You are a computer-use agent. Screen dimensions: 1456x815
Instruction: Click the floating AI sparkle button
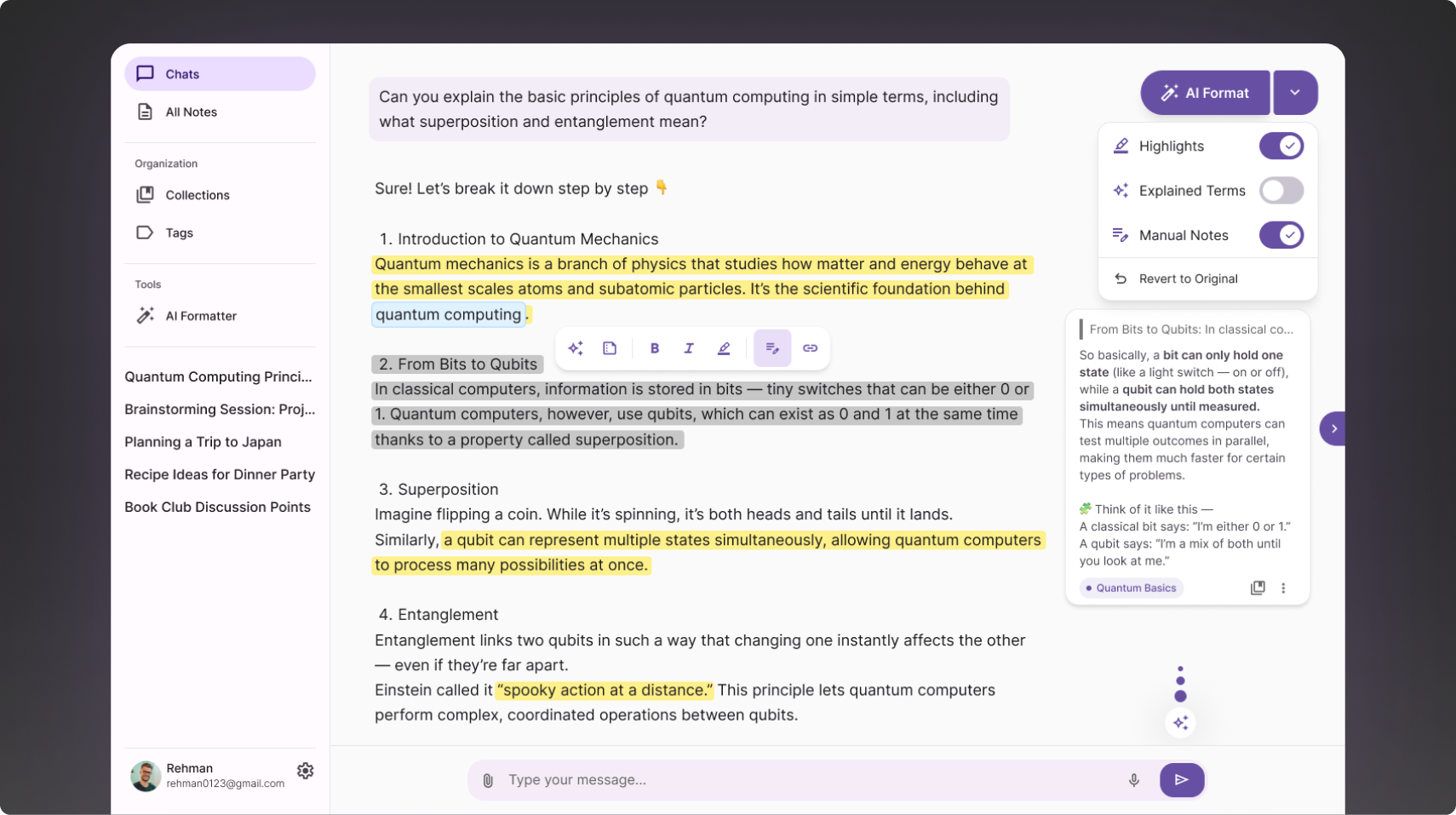tap(1180, 723)
